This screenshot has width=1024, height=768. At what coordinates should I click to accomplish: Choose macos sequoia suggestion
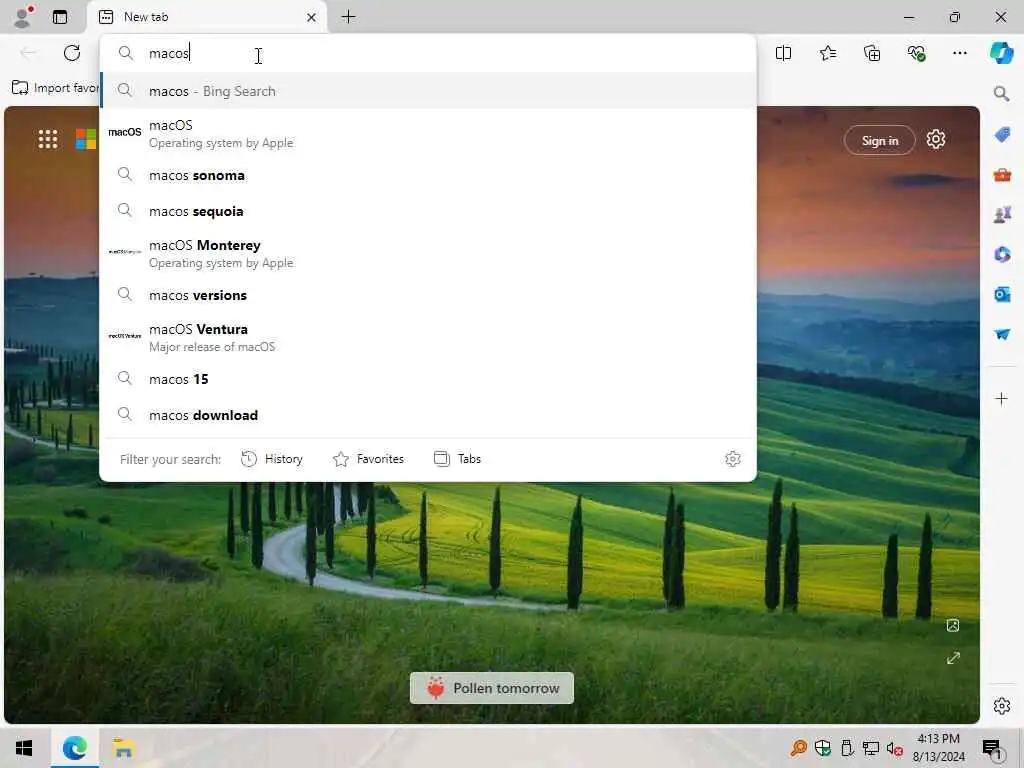[428, 211]
